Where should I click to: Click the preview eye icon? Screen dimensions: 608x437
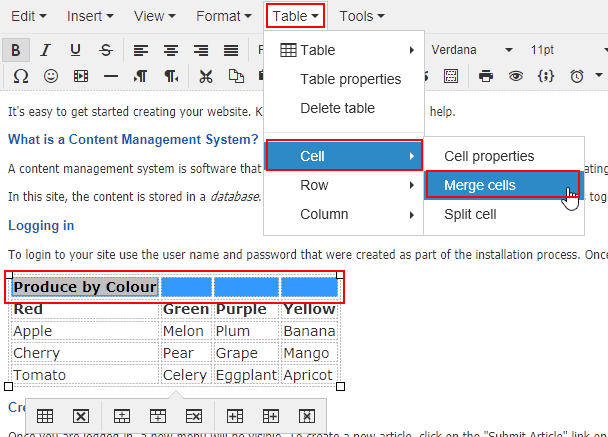516,76
